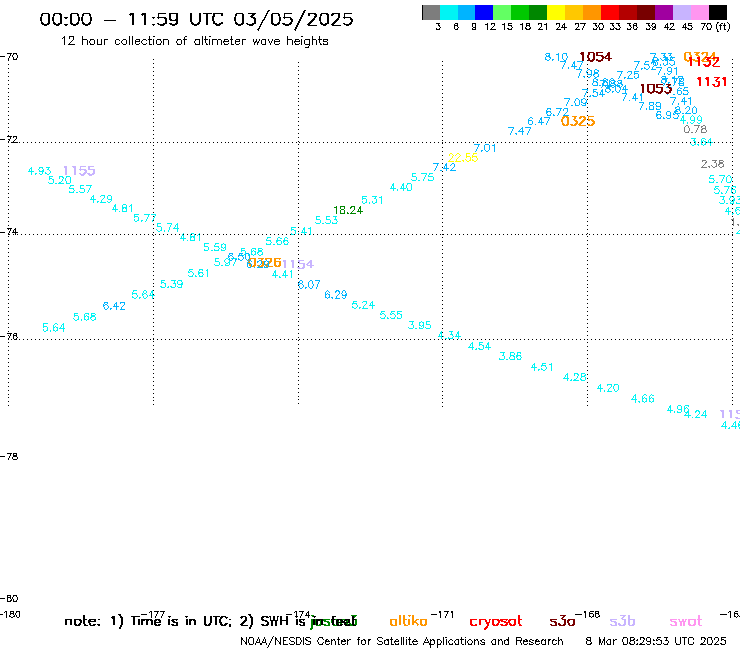This screenshot has height=650, width=740.
Task: Click the 4.29 wave height reading
Action: 101,199
